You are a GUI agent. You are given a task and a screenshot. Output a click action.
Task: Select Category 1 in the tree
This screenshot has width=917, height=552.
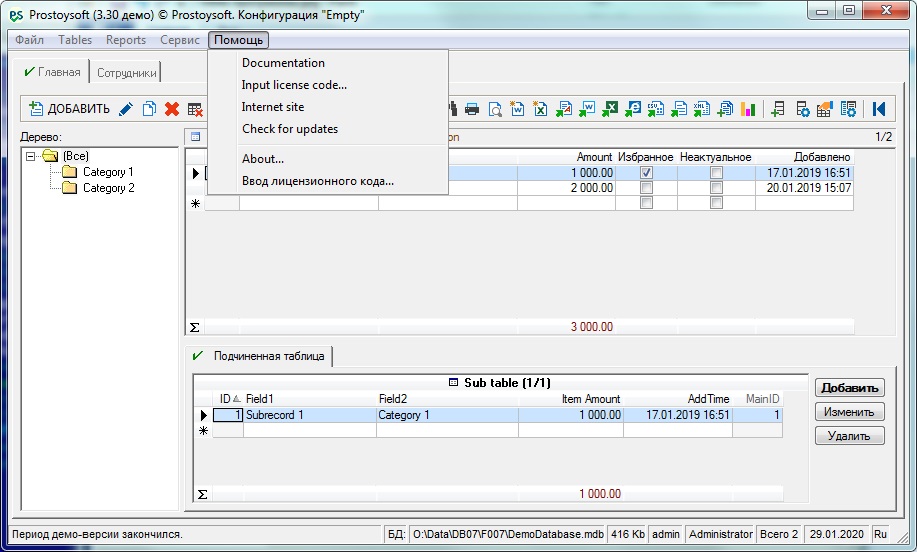pos(107,172)
